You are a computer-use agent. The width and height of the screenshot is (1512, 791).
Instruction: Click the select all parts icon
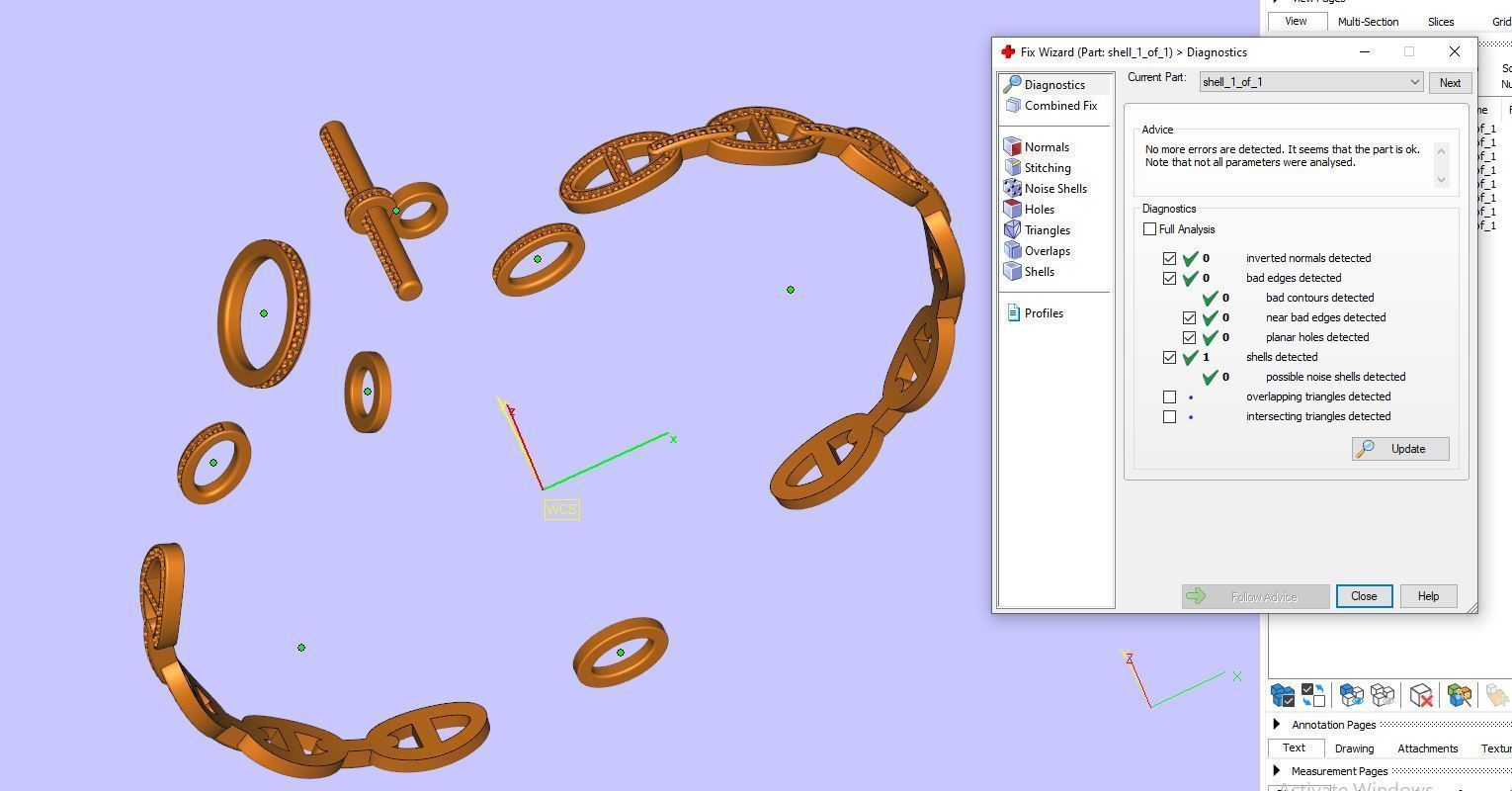[x=1283, y=696]
